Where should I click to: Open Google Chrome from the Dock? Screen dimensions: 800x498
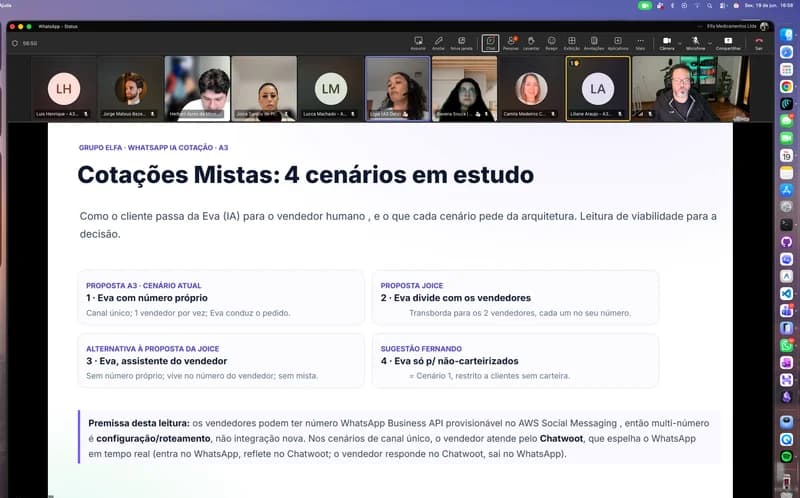[x=786, y=86]
